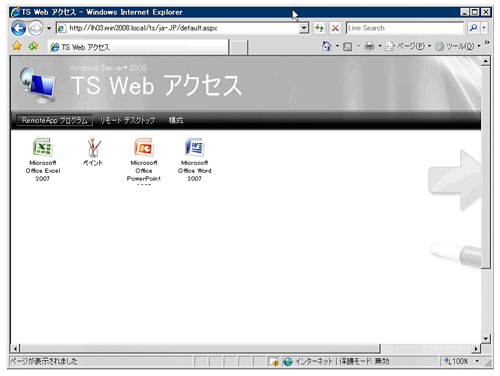Click the popup blocker status bar icon
The image size is (500, 376).
coord(274,361)
